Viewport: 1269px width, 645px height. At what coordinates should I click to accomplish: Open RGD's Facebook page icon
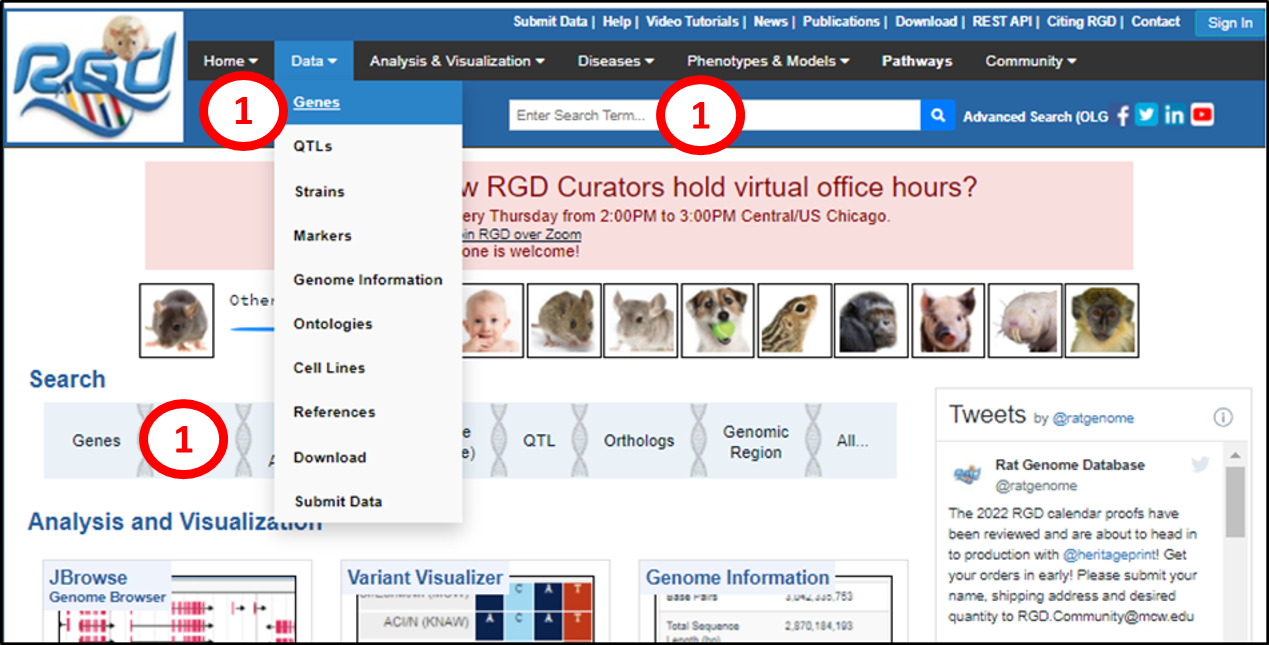[1122, 116]
